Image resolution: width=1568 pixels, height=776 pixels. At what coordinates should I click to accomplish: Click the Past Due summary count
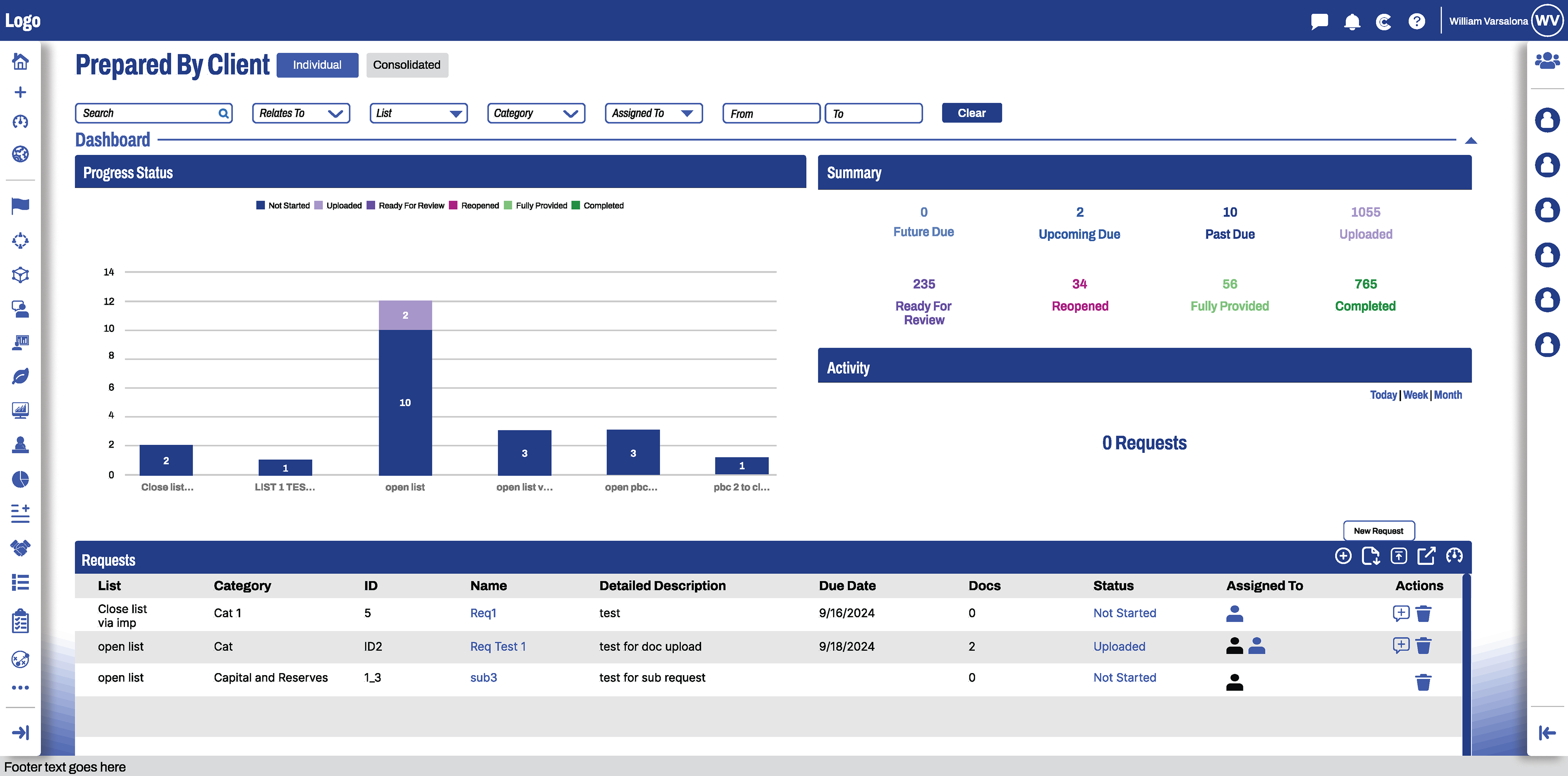click(1229, 212)
